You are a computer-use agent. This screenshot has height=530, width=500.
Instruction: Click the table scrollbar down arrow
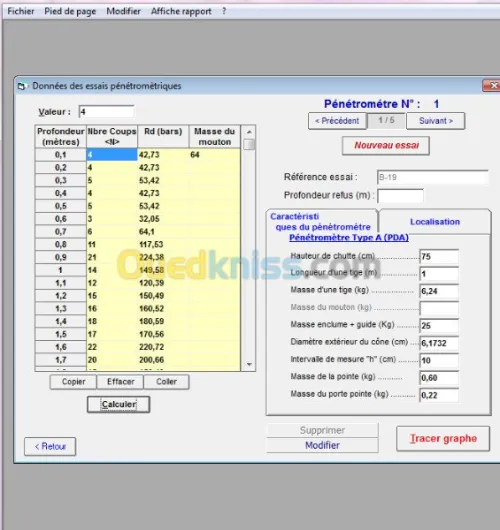[x=249, y=364]
